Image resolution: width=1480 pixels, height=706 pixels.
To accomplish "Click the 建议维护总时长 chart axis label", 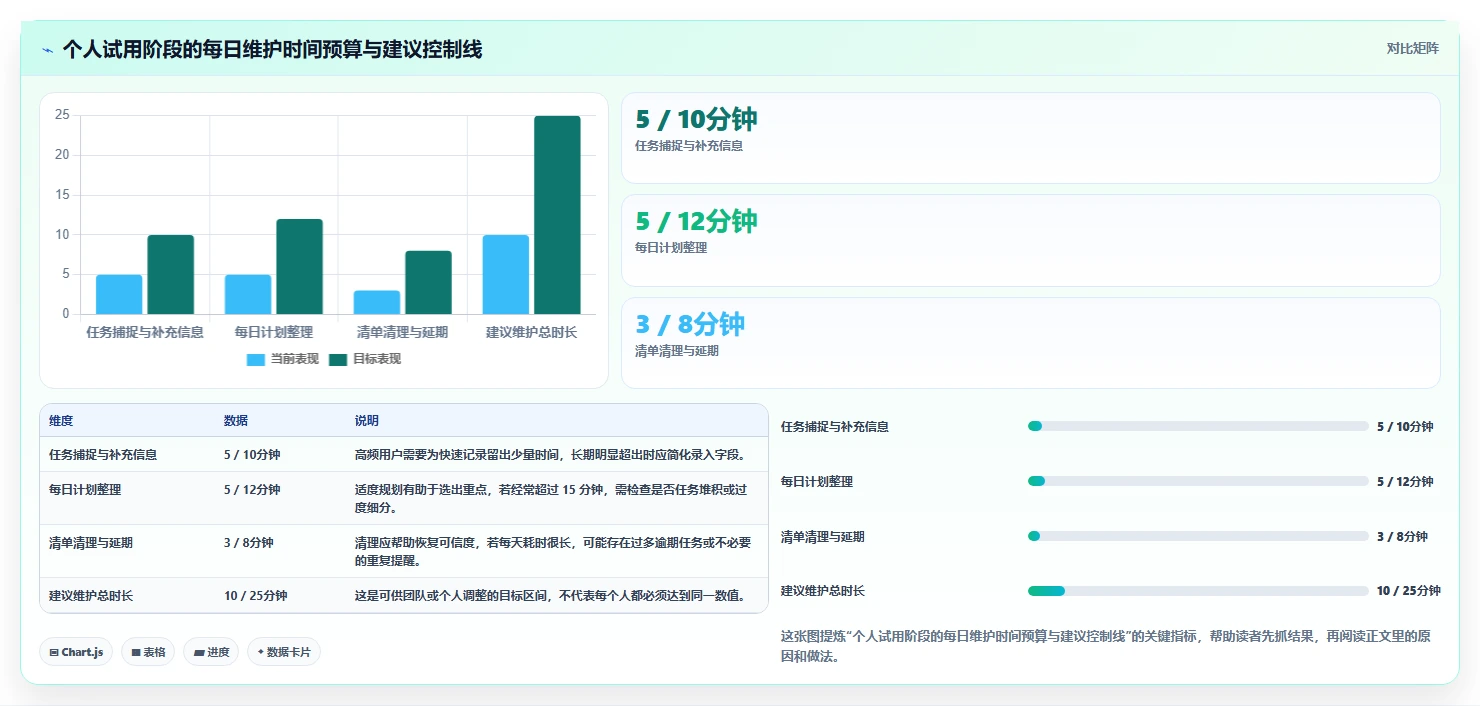I will click(531, 332).
